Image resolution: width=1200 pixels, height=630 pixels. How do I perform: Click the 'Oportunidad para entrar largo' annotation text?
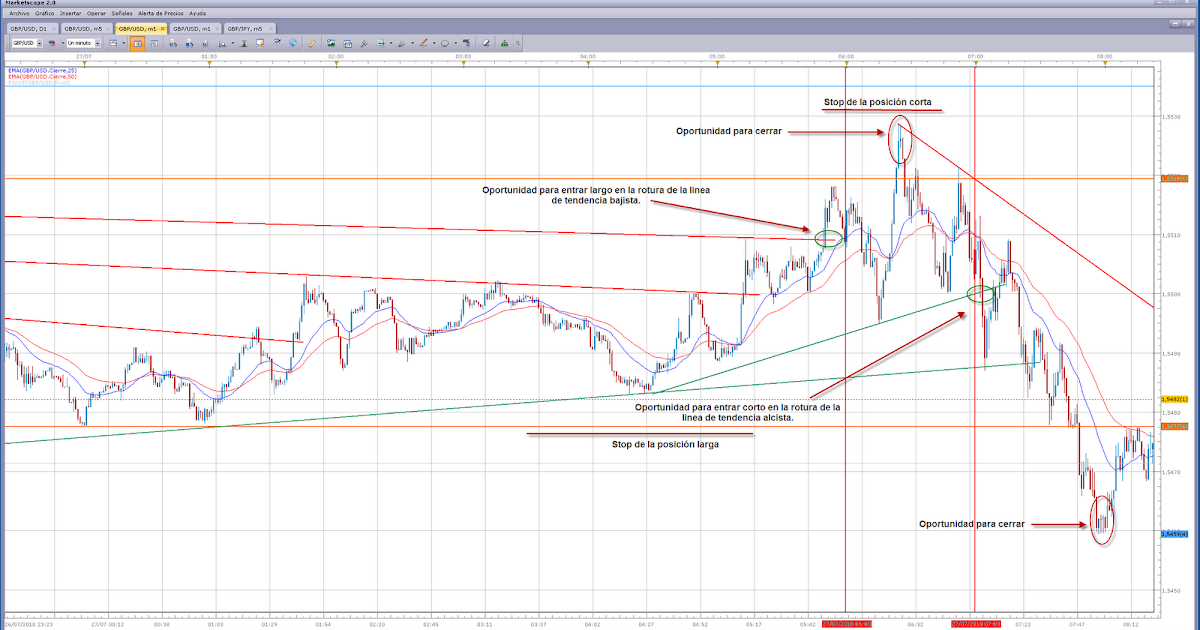click(596, 195)
